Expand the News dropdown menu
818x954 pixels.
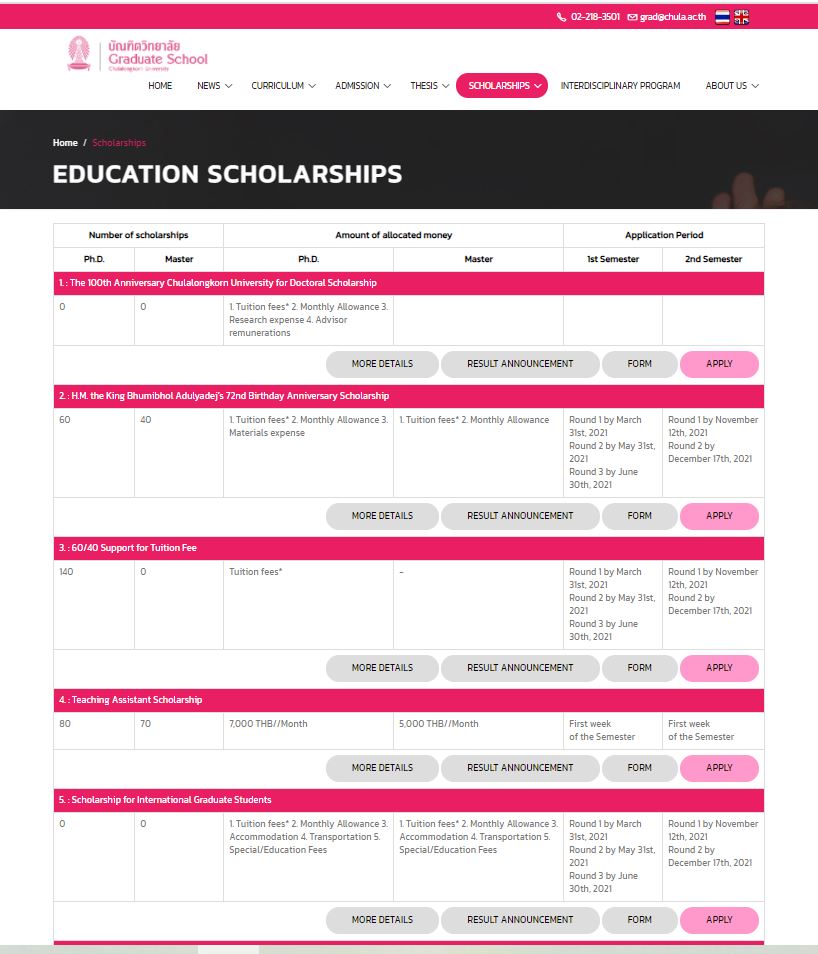pos(214,86)
